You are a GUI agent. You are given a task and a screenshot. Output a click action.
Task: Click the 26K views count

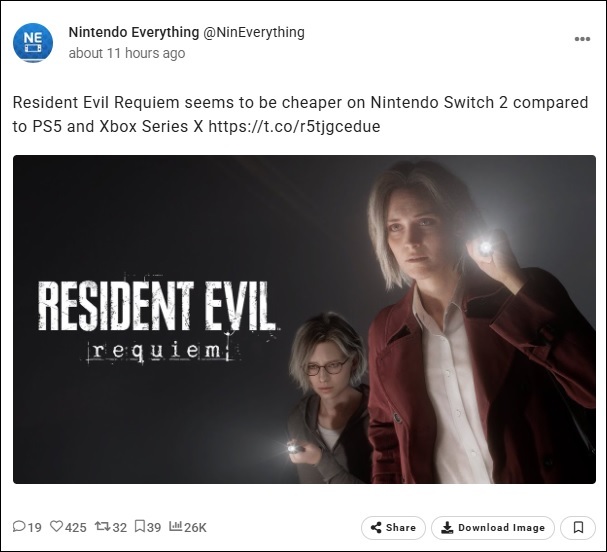(195, 527)
